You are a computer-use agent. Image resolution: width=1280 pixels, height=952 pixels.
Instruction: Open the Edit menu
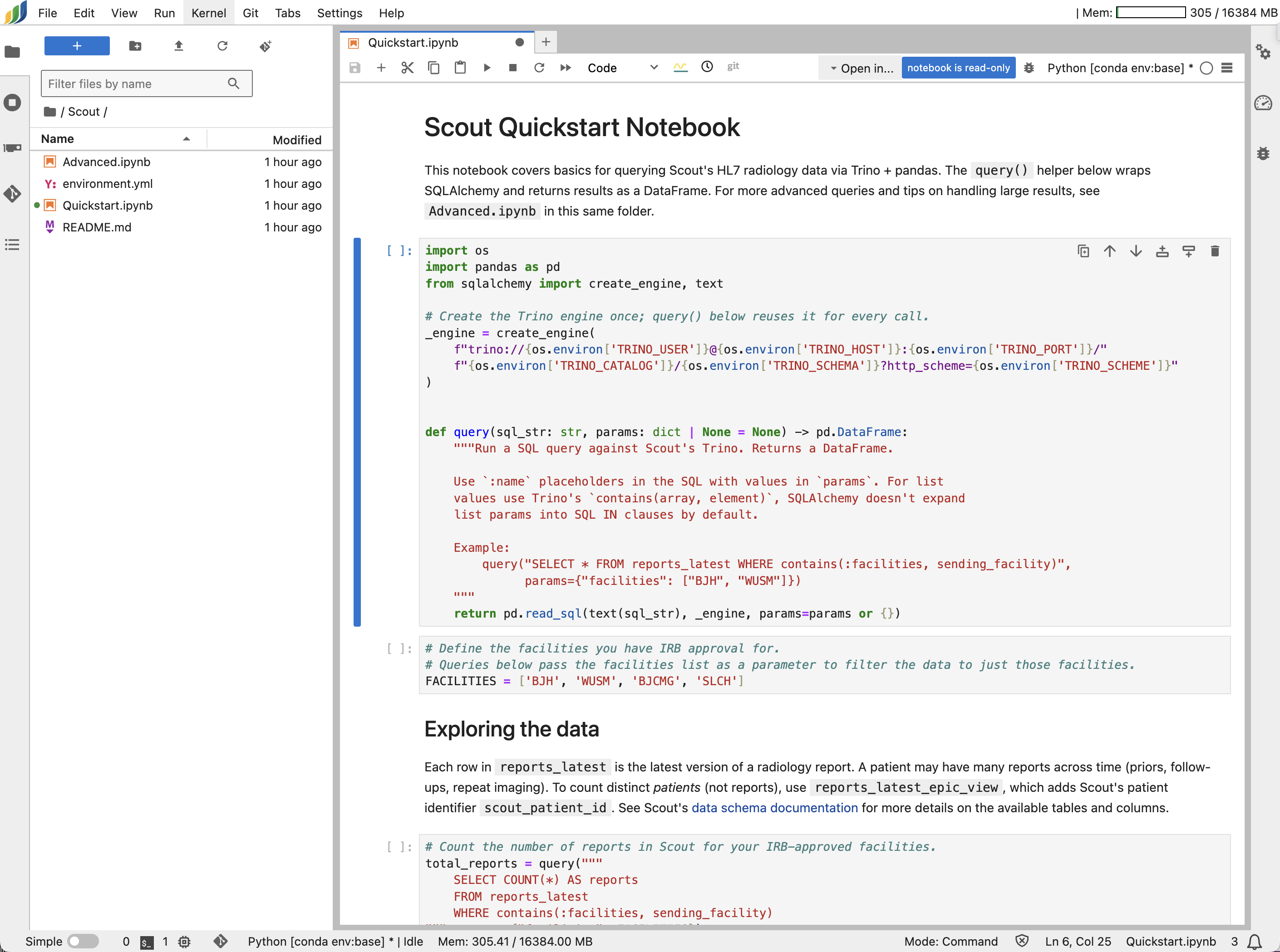[84, 13]
